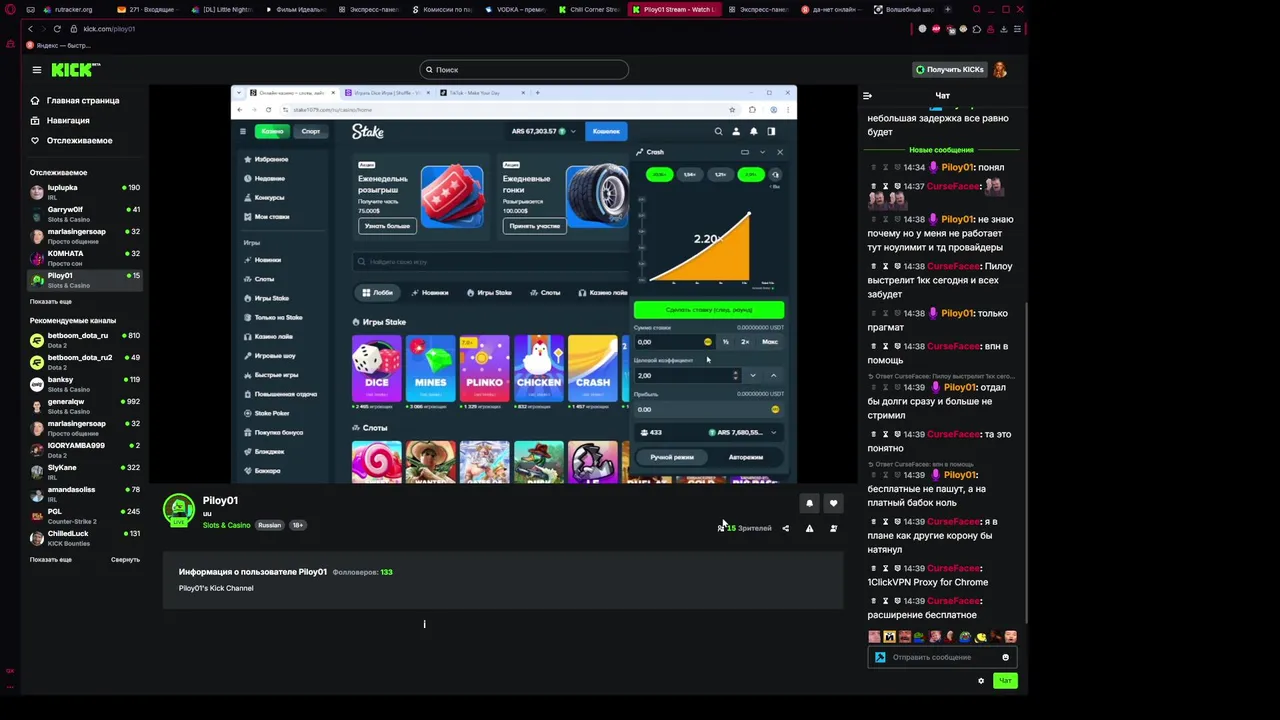1280x720 pixels.
Task: Click Макс bet amount button
Action: (770, 342)
